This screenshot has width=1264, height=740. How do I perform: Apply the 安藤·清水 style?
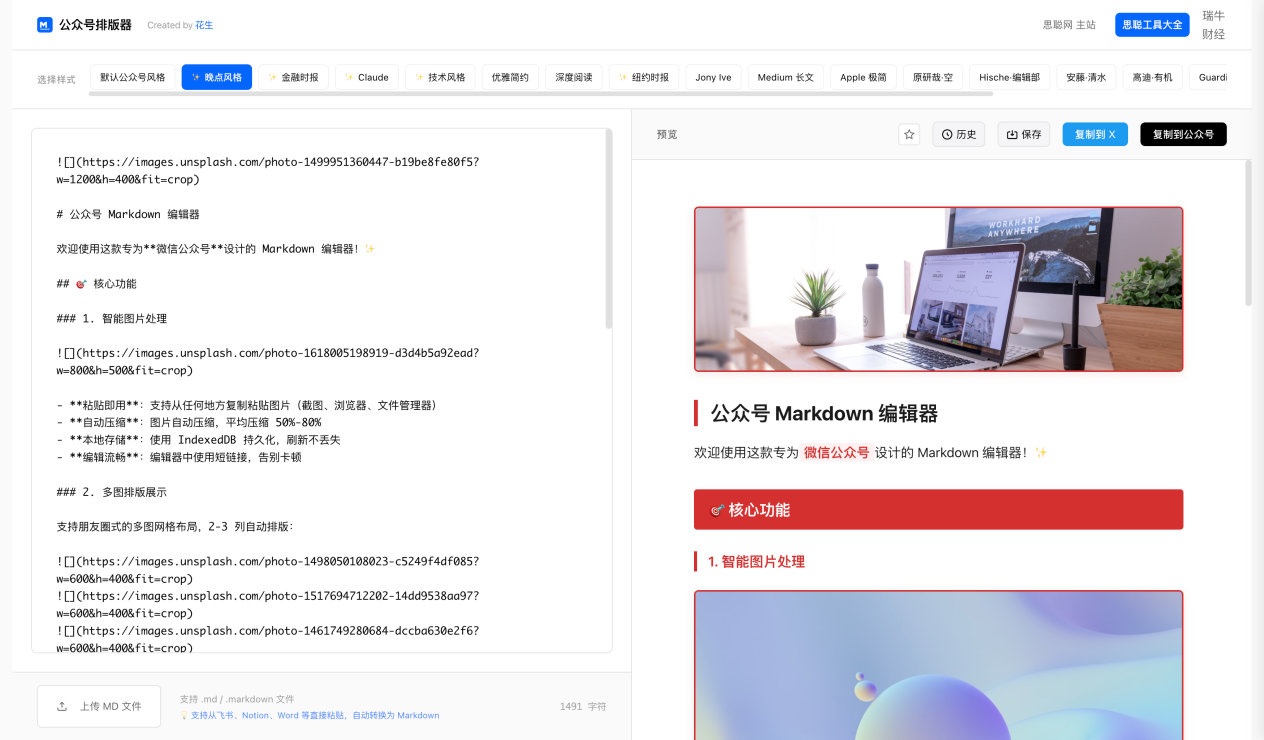(1086, 77)
